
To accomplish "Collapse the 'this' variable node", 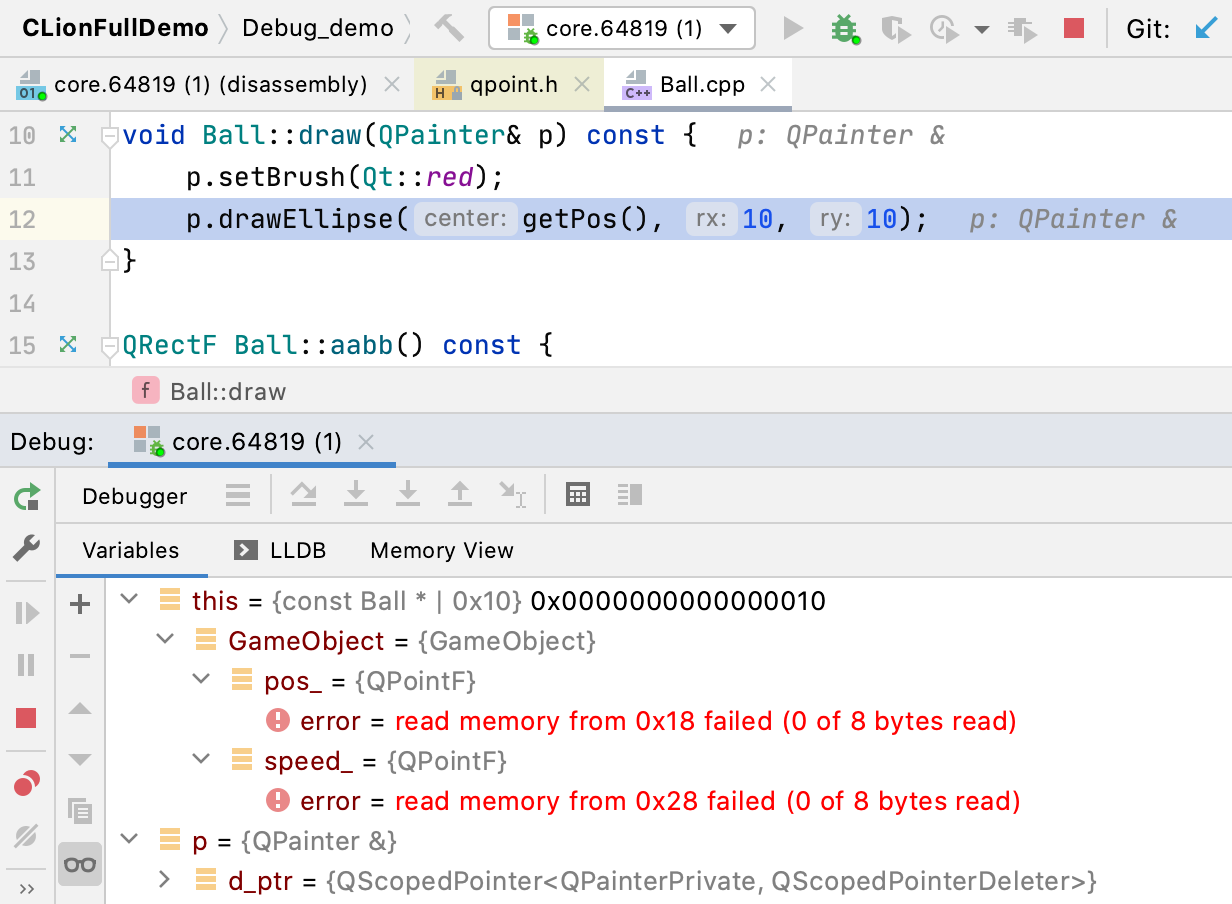I will point(129,600).
